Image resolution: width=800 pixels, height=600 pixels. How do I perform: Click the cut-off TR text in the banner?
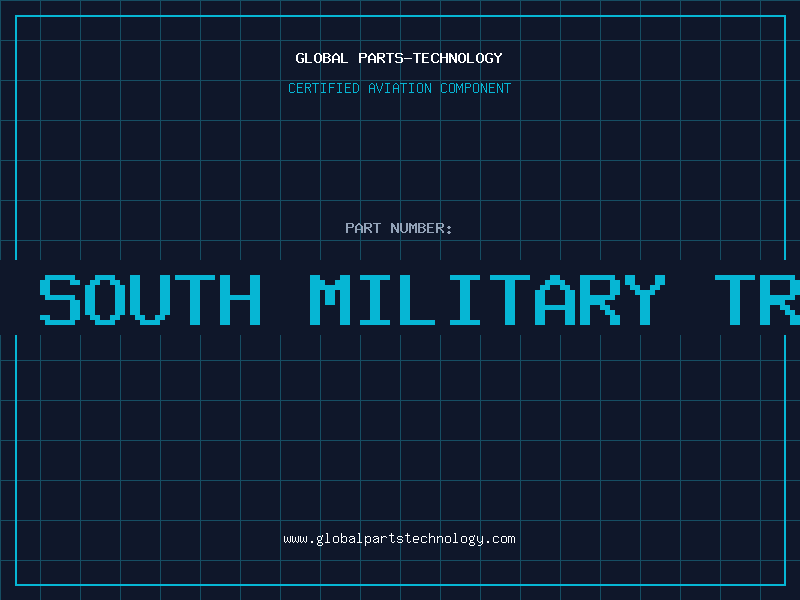(757, 299)
